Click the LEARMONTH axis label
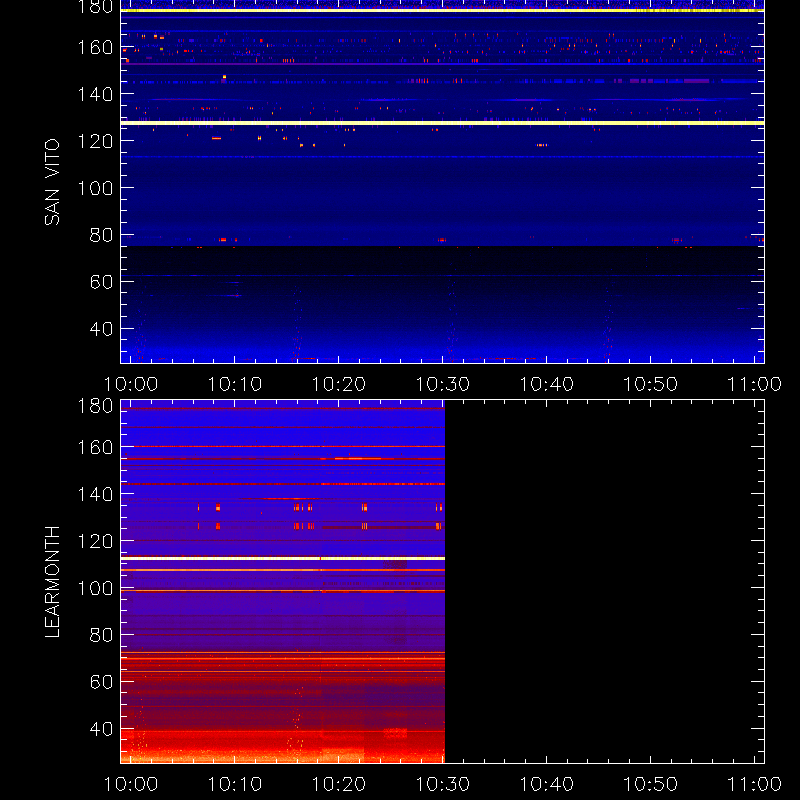The height and width of the screenshot is (800, 800). click(x=52, y=582)
